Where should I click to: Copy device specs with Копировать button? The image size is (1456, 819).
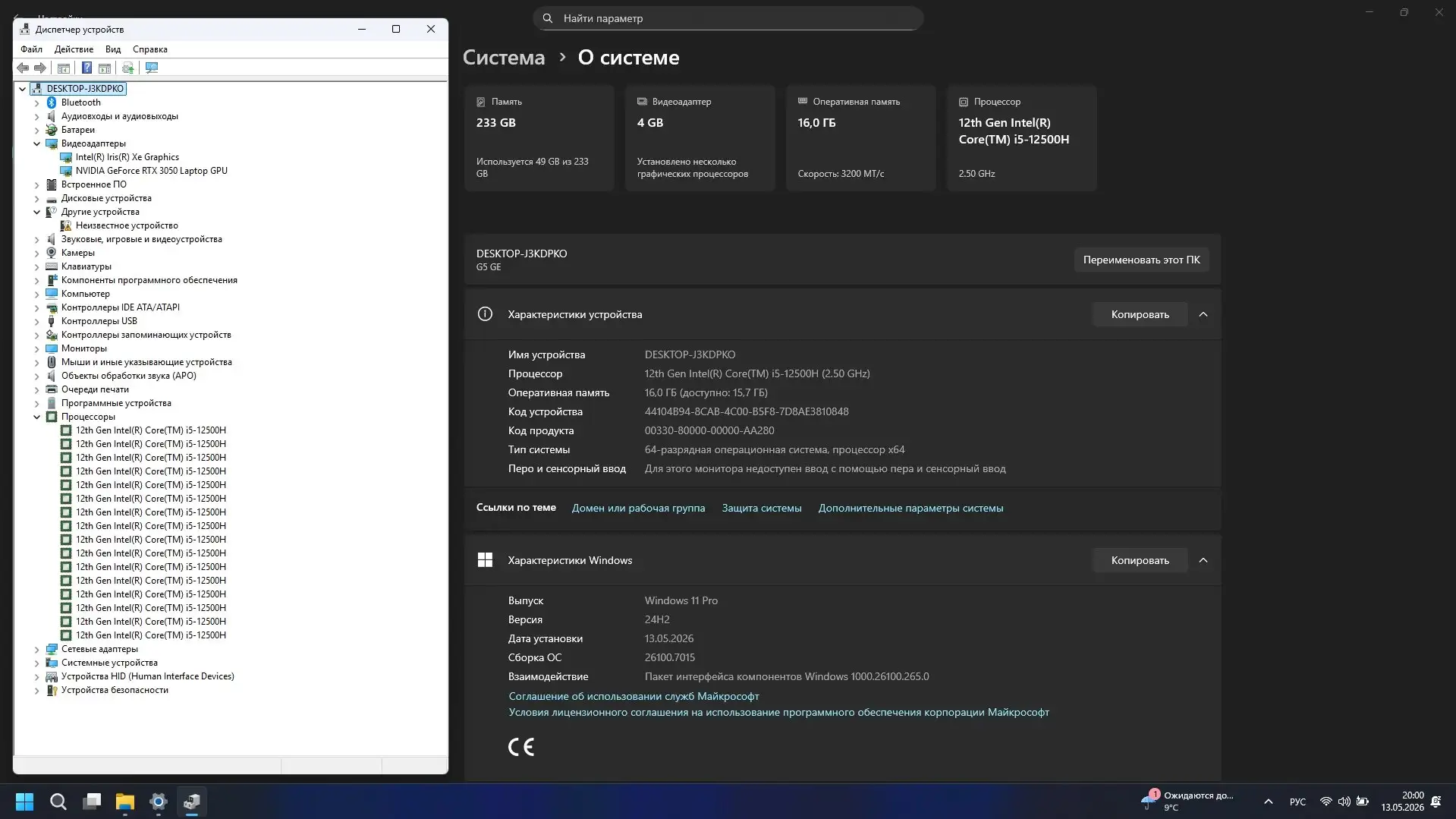(1140, 314)
